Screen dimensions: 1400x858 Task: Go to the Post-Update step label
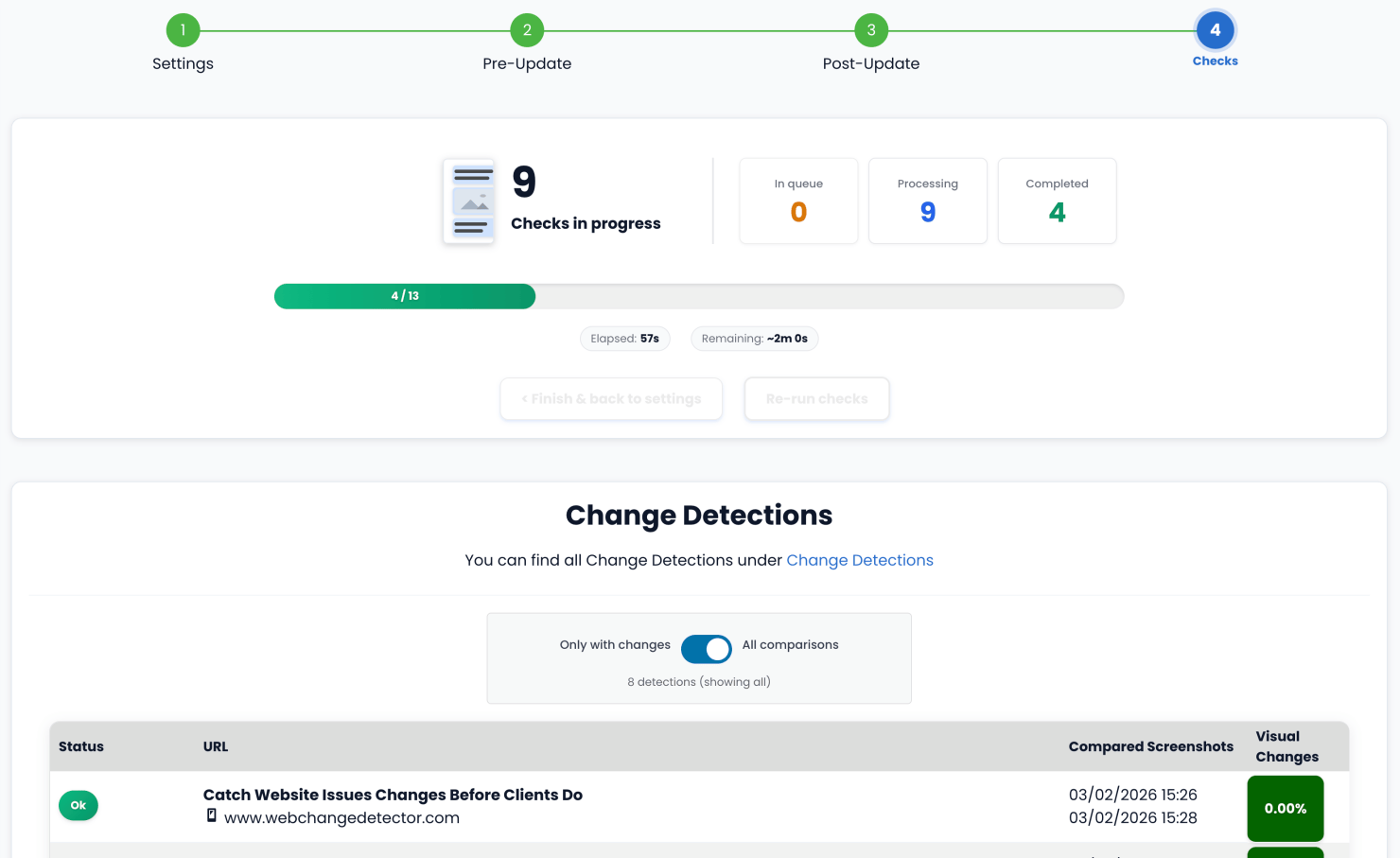[x=871, y=63]
